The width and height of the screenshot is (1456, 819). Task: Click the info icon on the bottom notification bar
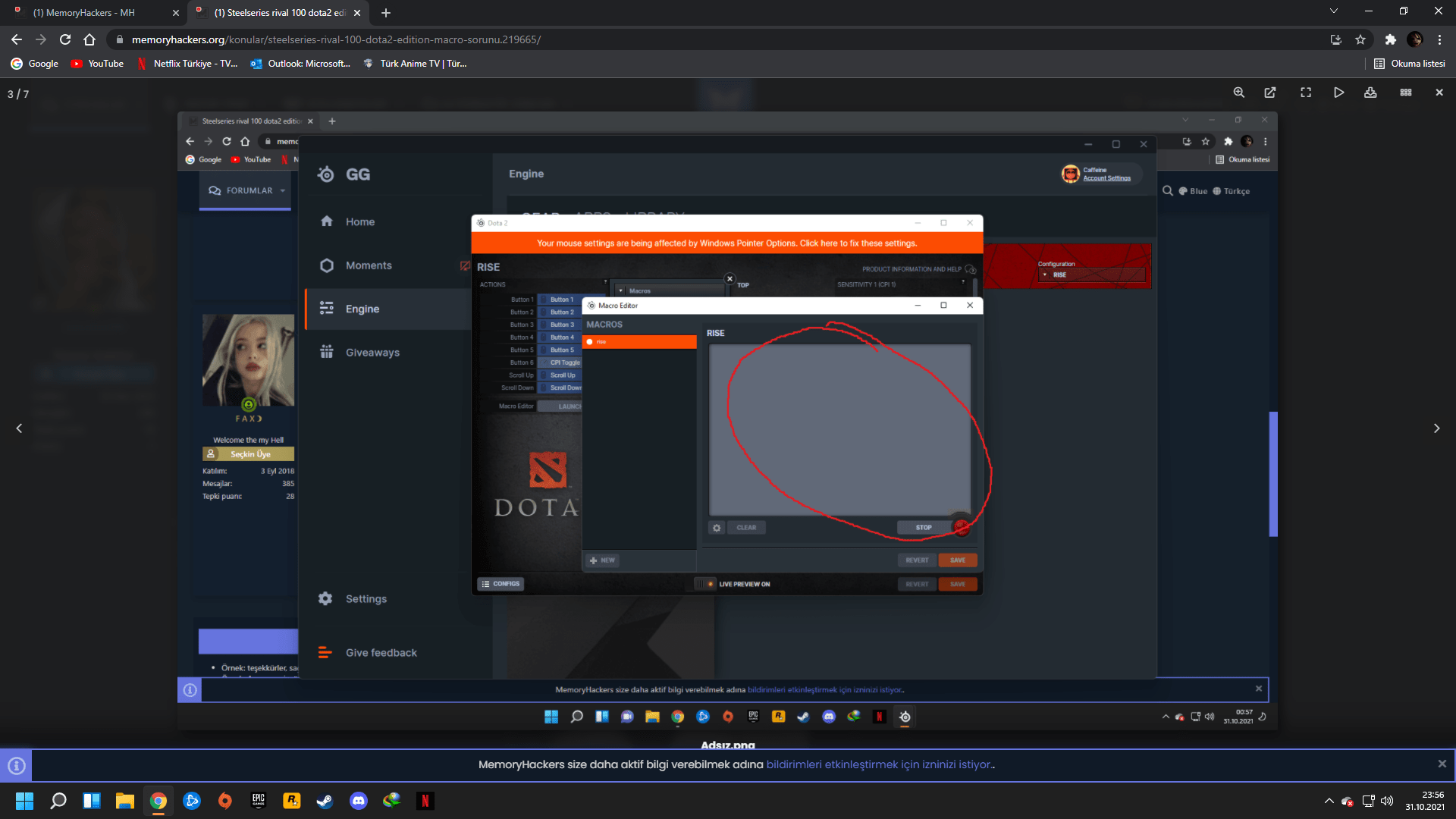[17, 766]
